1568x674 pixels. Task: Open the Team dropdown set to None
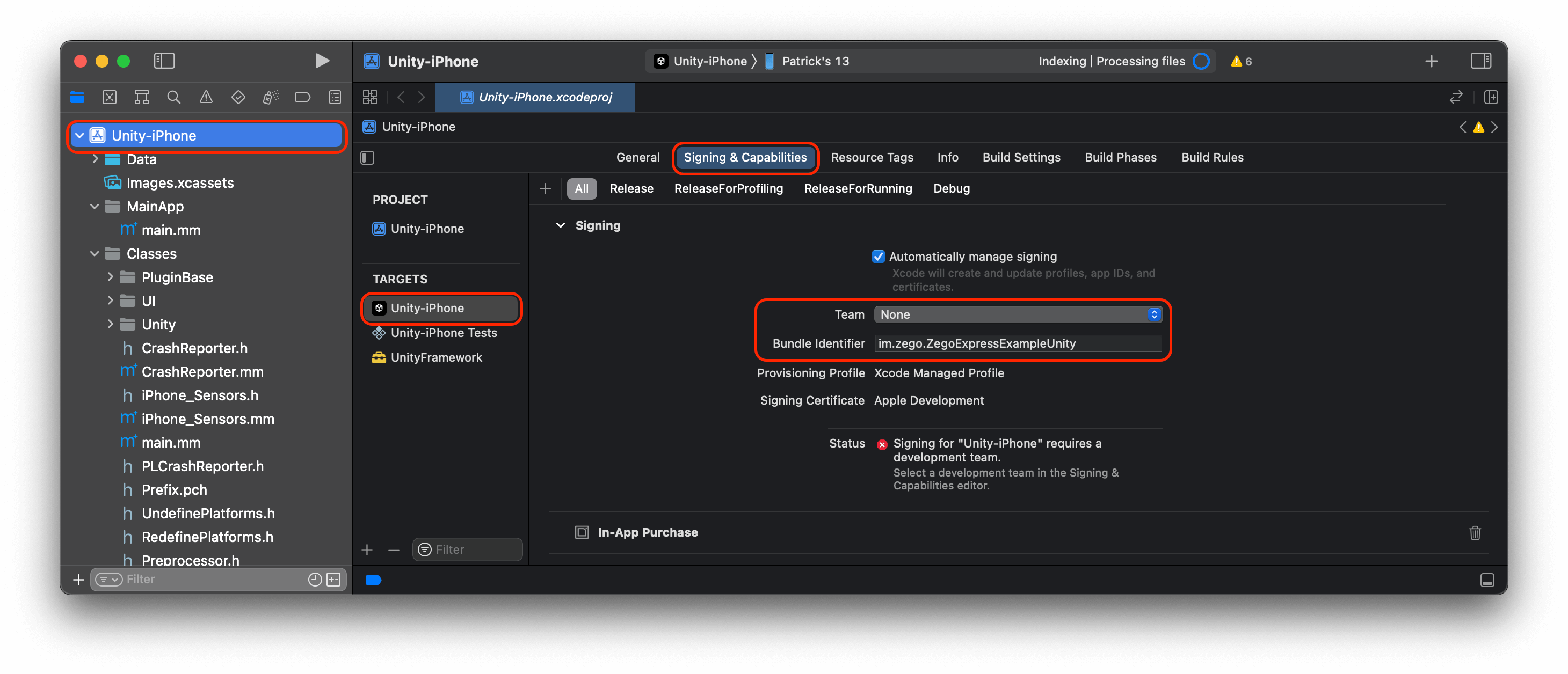click(1018, 314)
